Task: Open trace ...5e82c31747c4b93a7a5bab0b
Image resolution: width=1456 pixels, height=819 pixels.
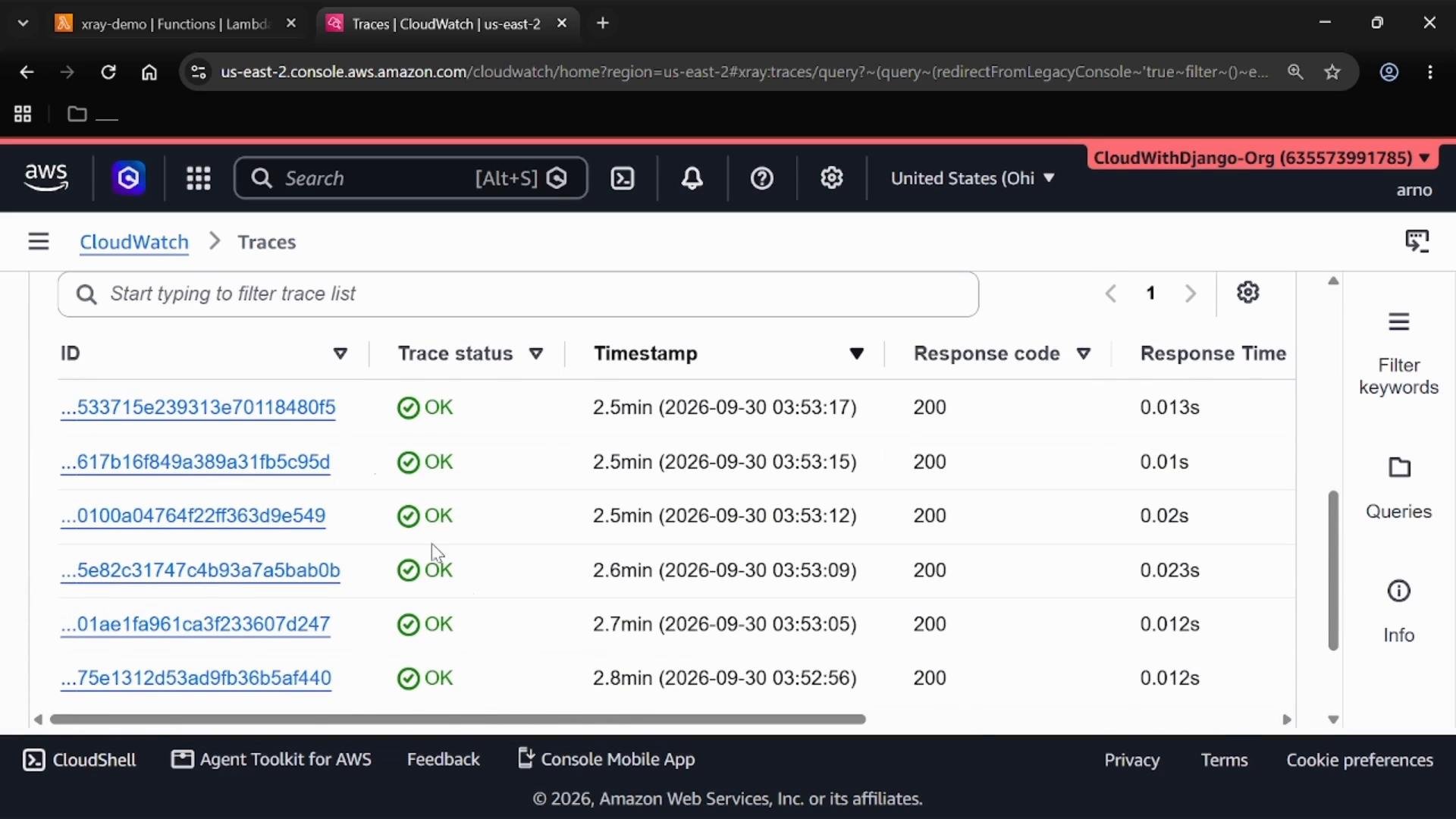Action: point(200,570)
